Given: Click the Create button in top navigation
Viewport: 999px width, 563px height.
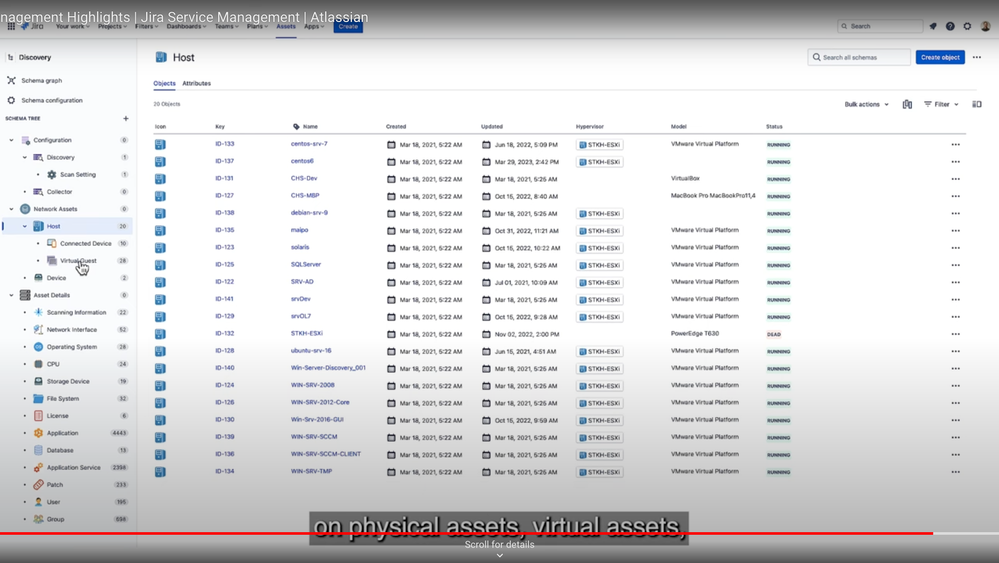Looking at the screenshot, I should pos(348,27).
